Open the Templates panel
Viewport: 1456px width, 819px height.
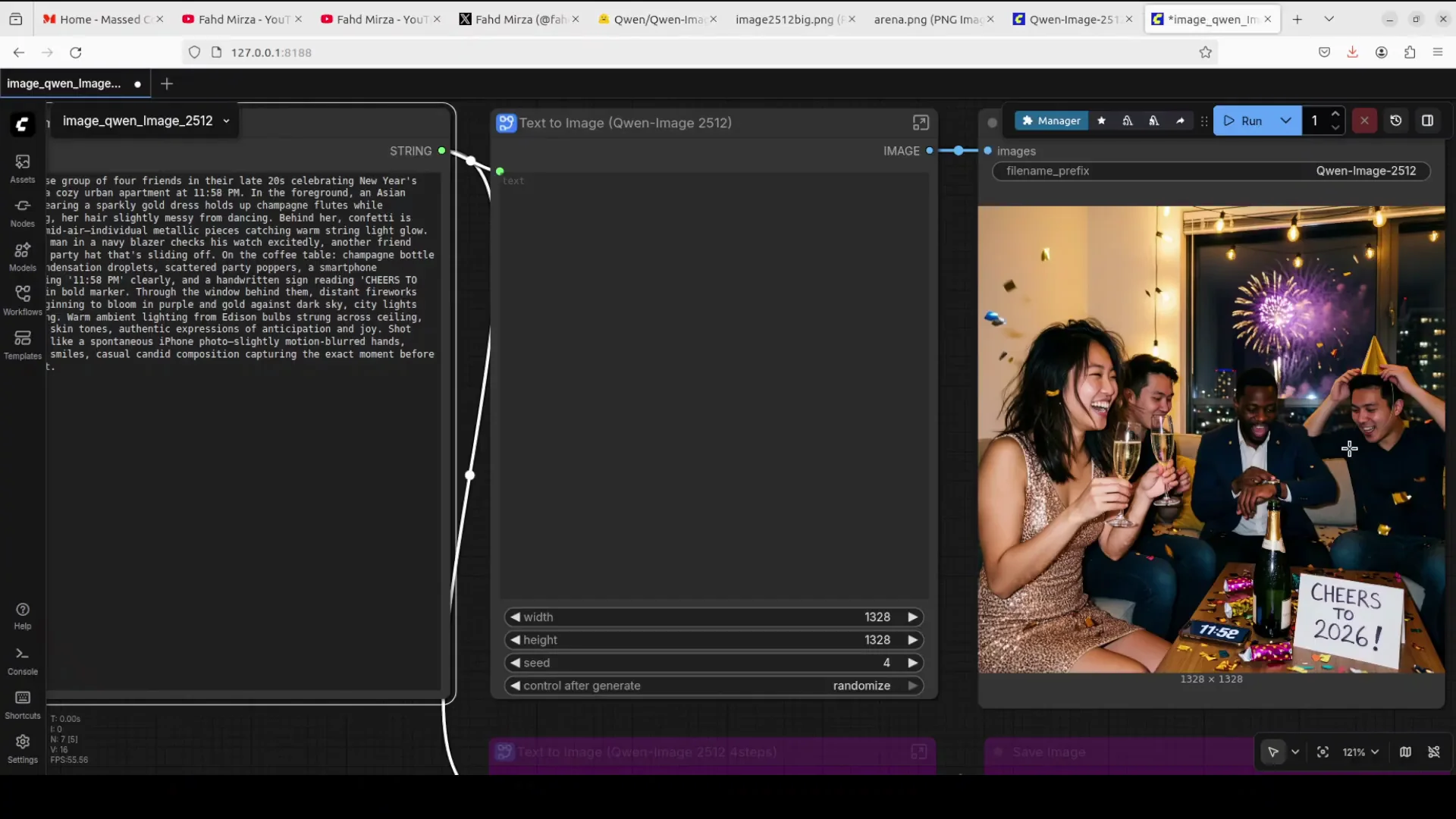click(x=22, y=344)
